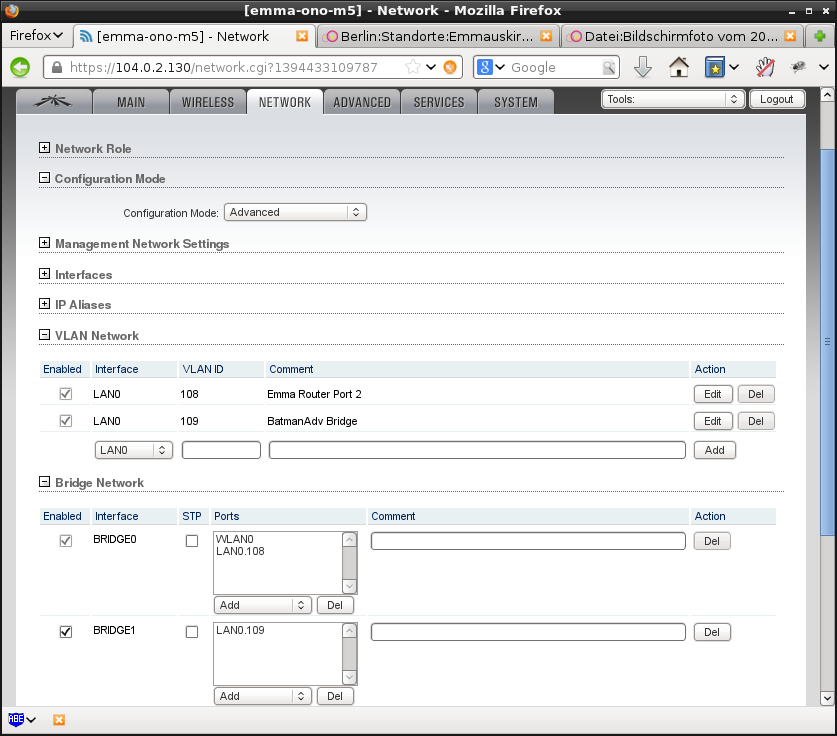Click the bookmark star in the address bar

point(413,67)
